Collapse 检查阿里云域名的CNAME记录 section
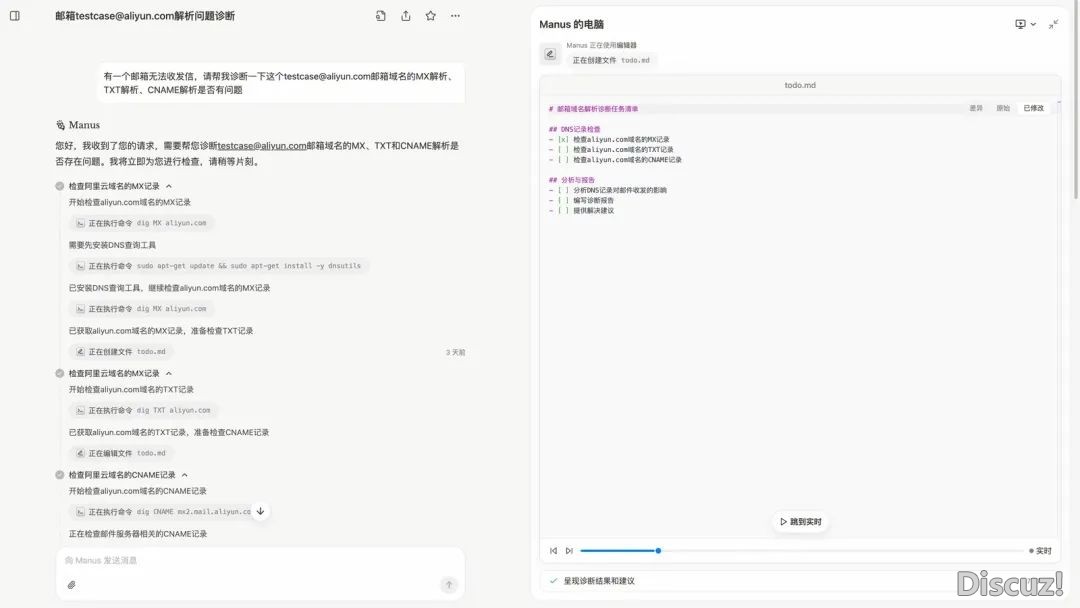This screenshot has width=1080, height=608. click(185, 475)
